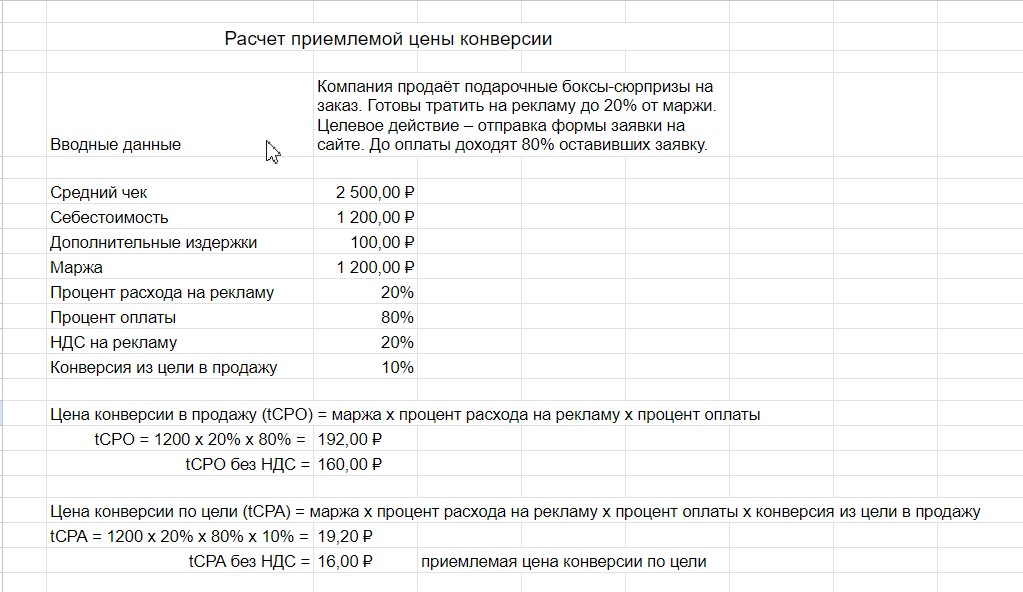The width and height of the screenshot is (1023, 592).
Task: Select the 10% goal-to-sale conversion cell
Action: [x=396, y=367]
